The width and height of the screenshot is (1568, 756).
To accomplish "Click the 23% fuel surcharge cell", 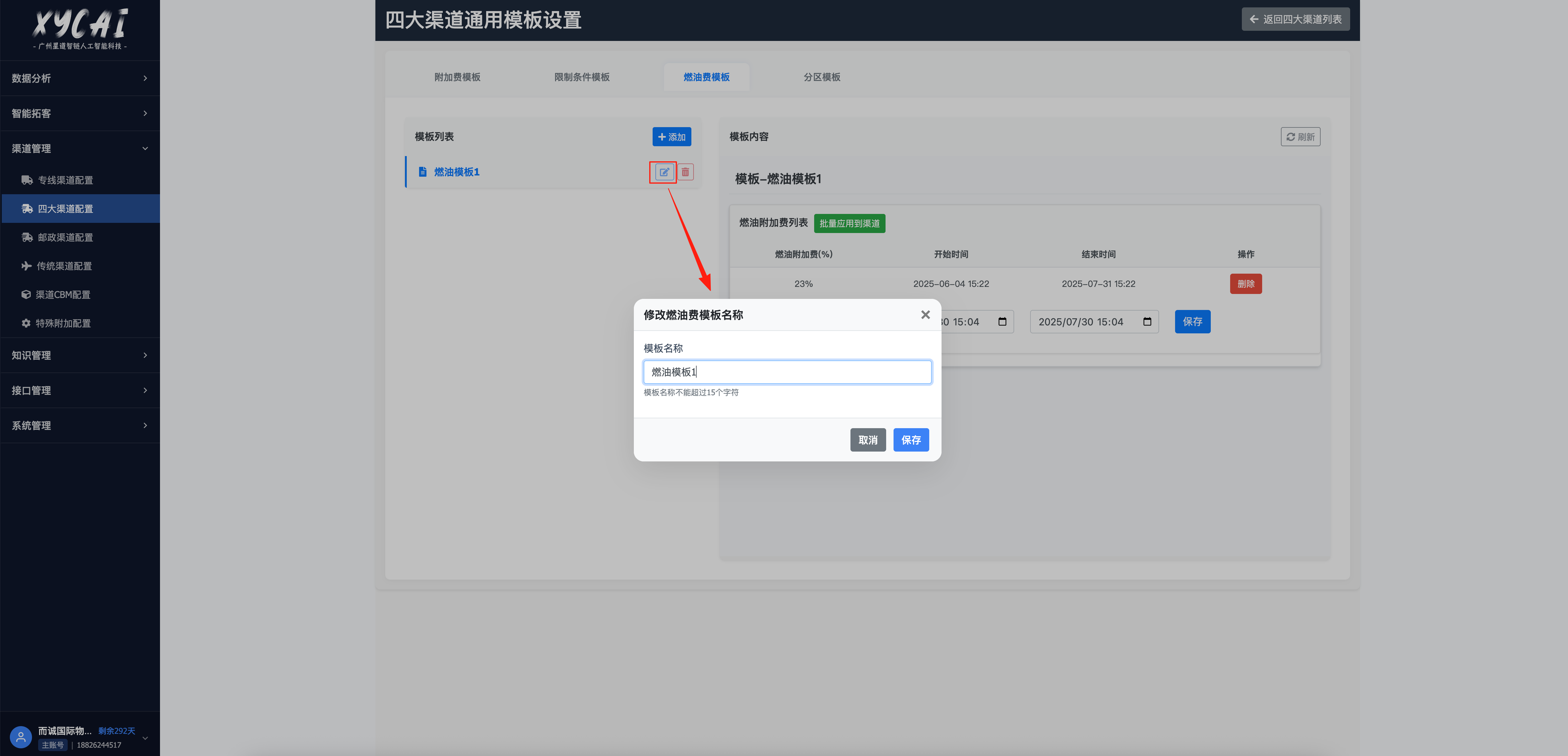I will (x=803, y=283).
